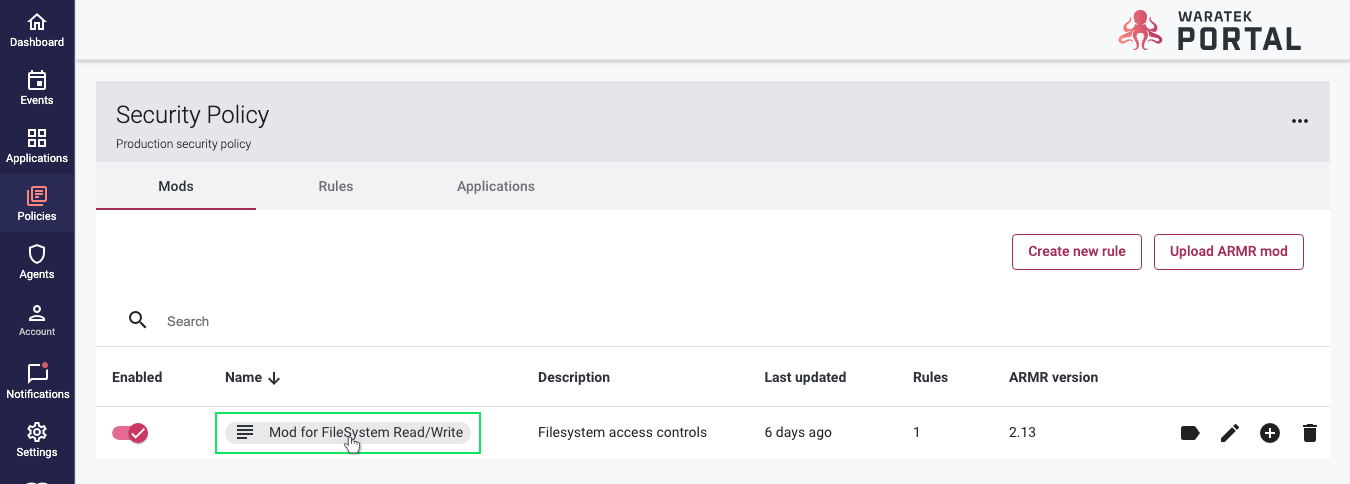Screen dimensions: 1350x484
Task: Open the Applications sidebar section
Action: click(x=37, y=146)
